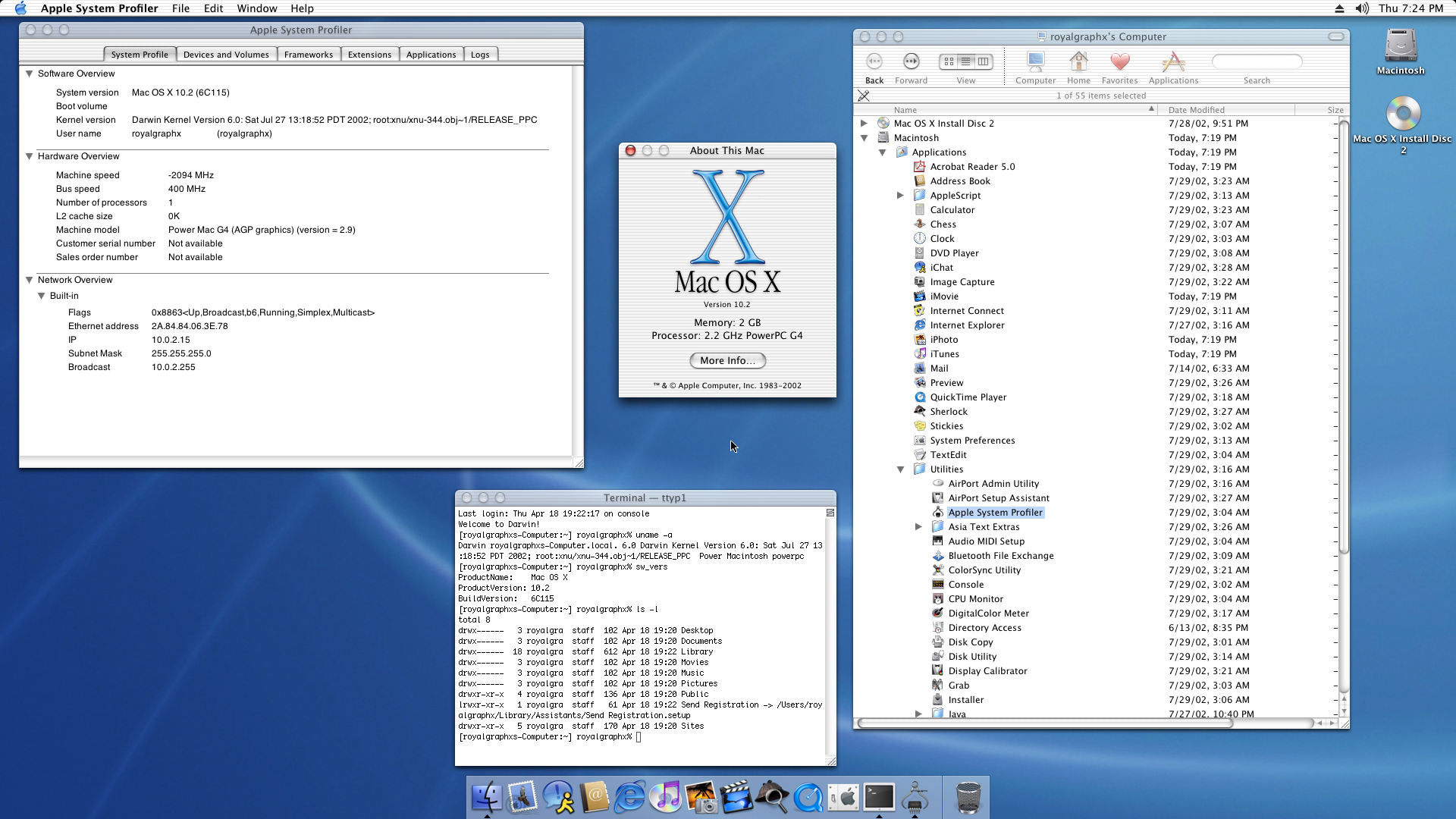Switch to Logs tab
Viewport: 1456px width, 819px height.
(x=480, y=55)
